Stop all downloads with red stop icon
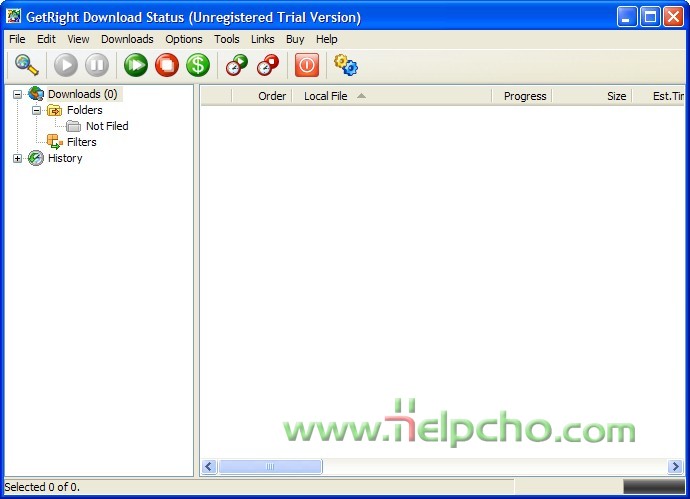The height and width of the screenshot is (499, 690). 167,65
